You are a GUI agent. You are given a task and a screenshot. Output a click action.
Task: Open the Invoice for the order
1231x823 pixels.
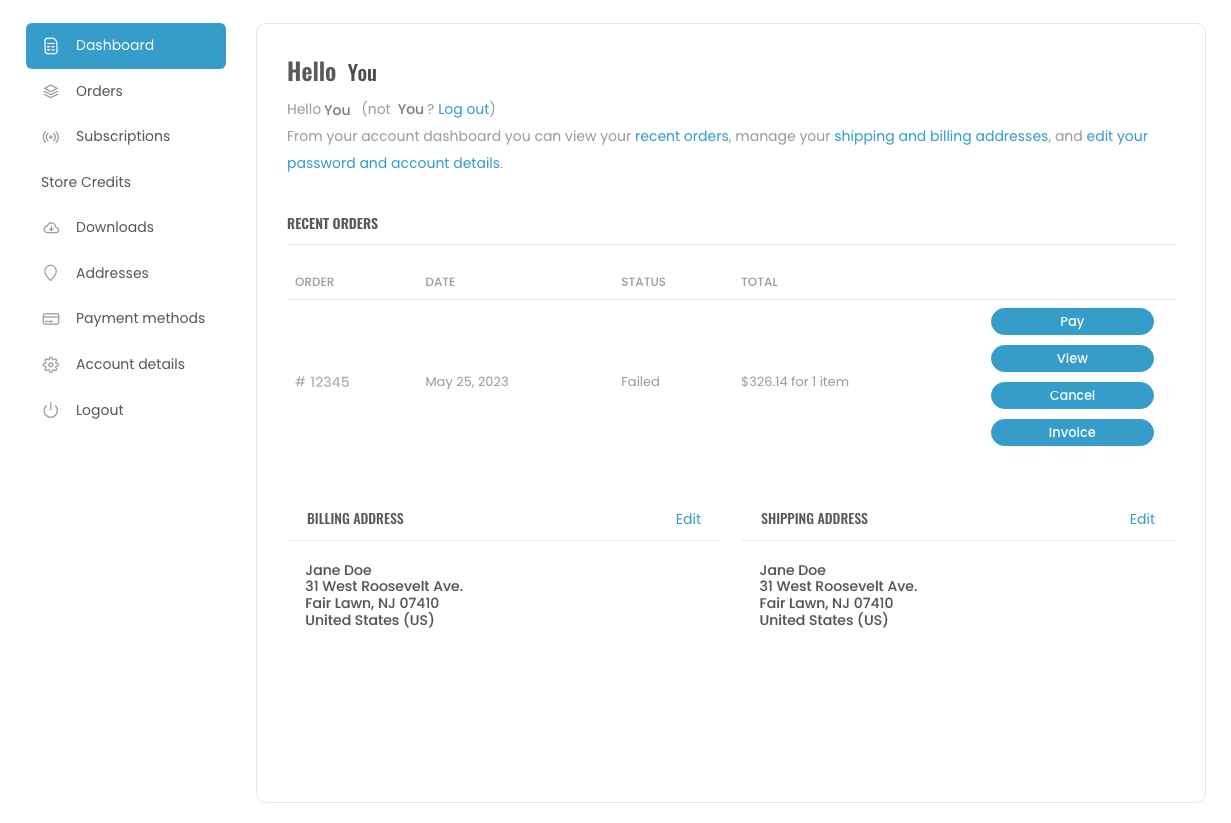point(1072,433)
